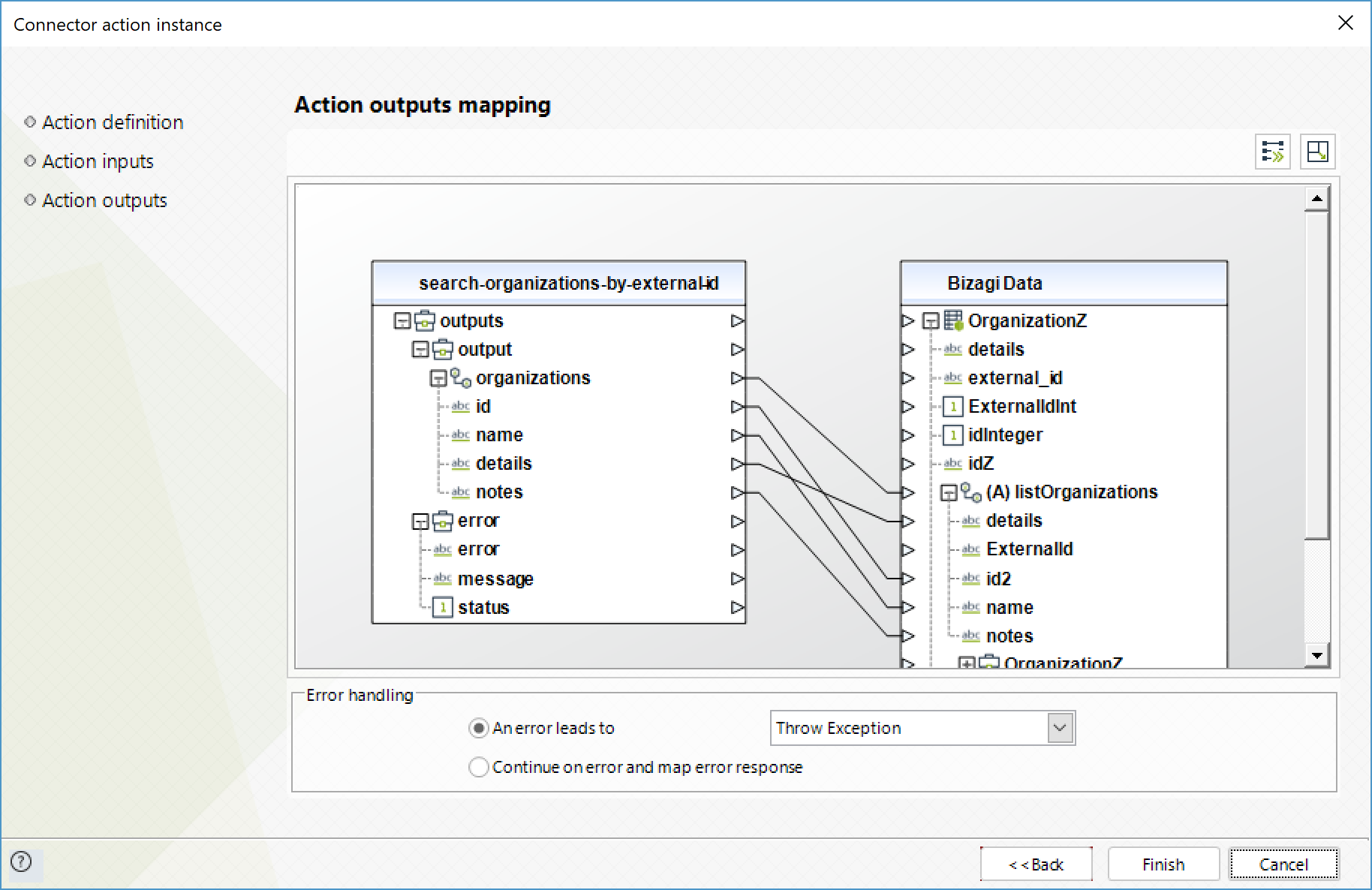The height and width of the screenshot is (890, 1372).
Task: Select the details field under organizations
Action: tap(503, 464)
